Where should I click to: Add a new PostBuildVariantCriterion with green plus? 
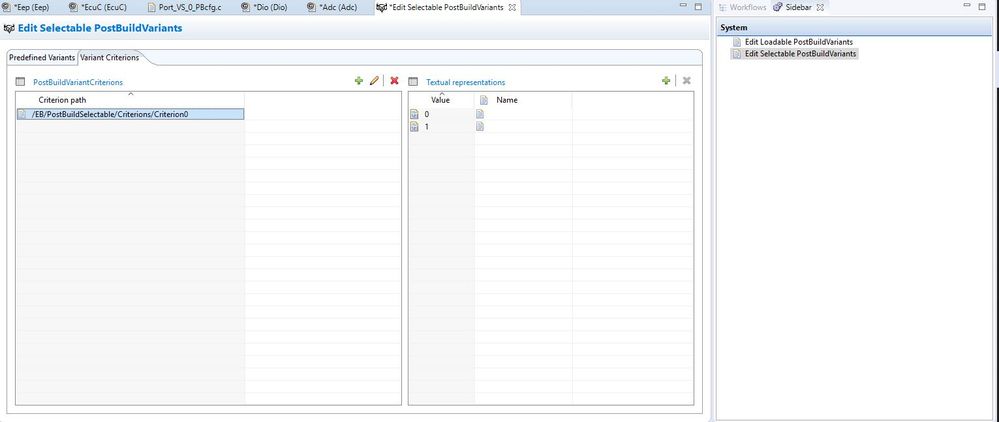pos(359,81)
